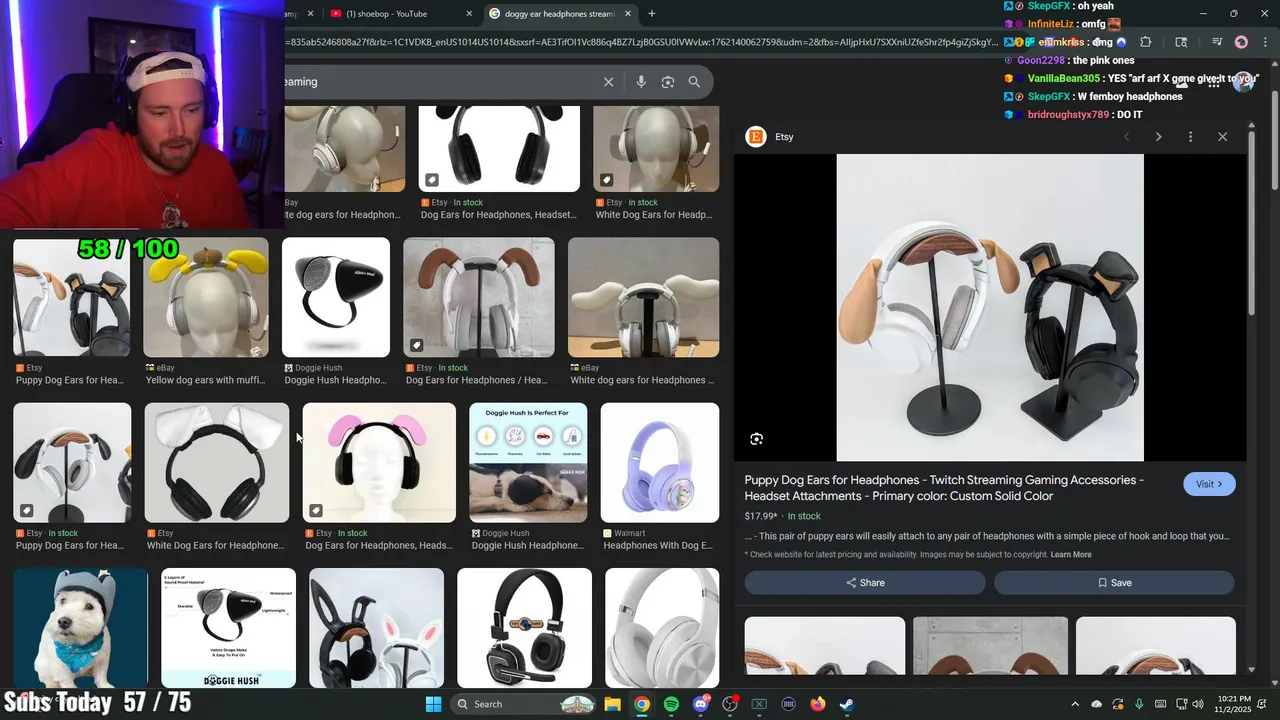Open the Etsy favicon in preview header
Viewport: 1280px width, 720px height.
pyautogui.click(x=756, y=137)
